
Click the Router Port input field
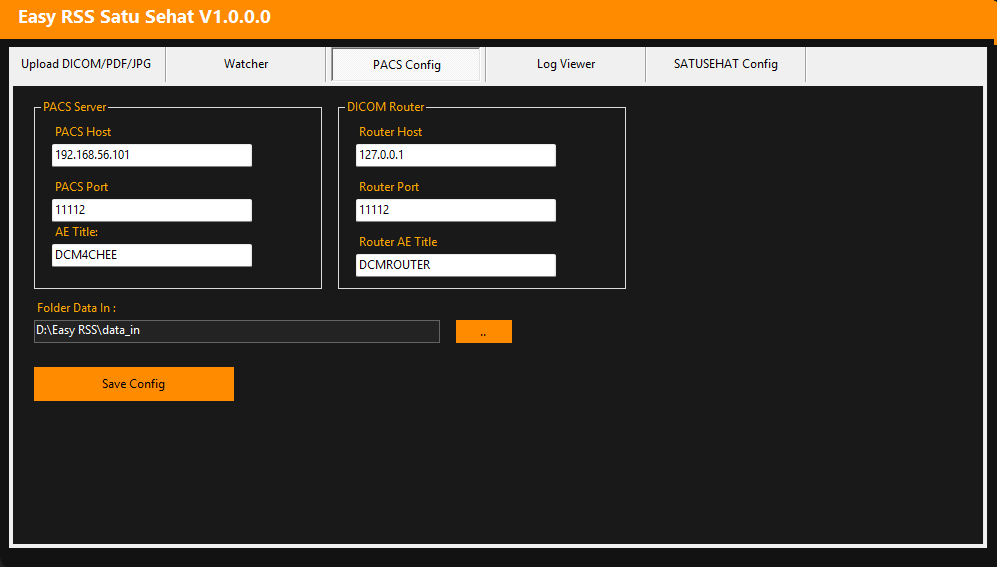coord(456,210)
